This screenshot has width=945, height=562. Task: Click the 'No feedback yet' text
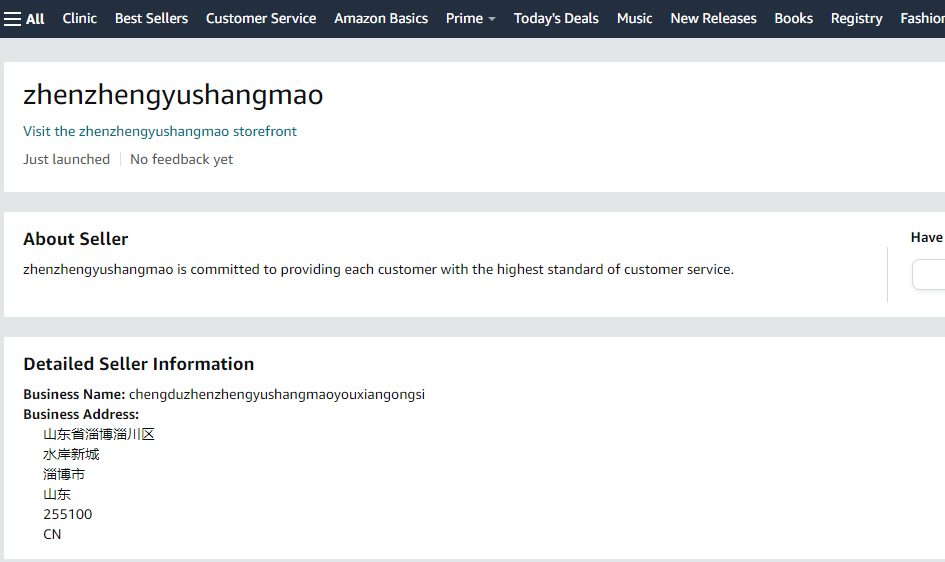click(x=182, y=159)
